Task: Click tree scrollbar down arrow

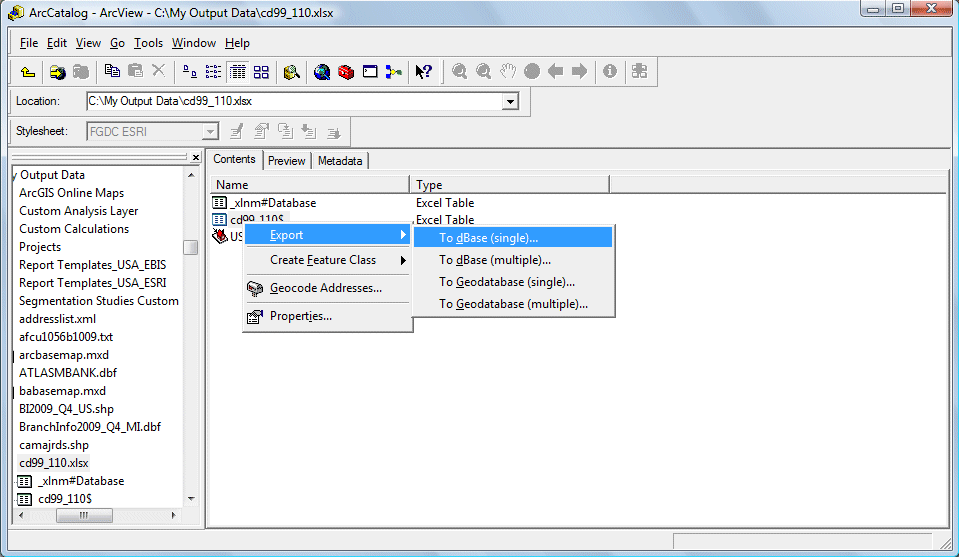Action: pos(191,499)
